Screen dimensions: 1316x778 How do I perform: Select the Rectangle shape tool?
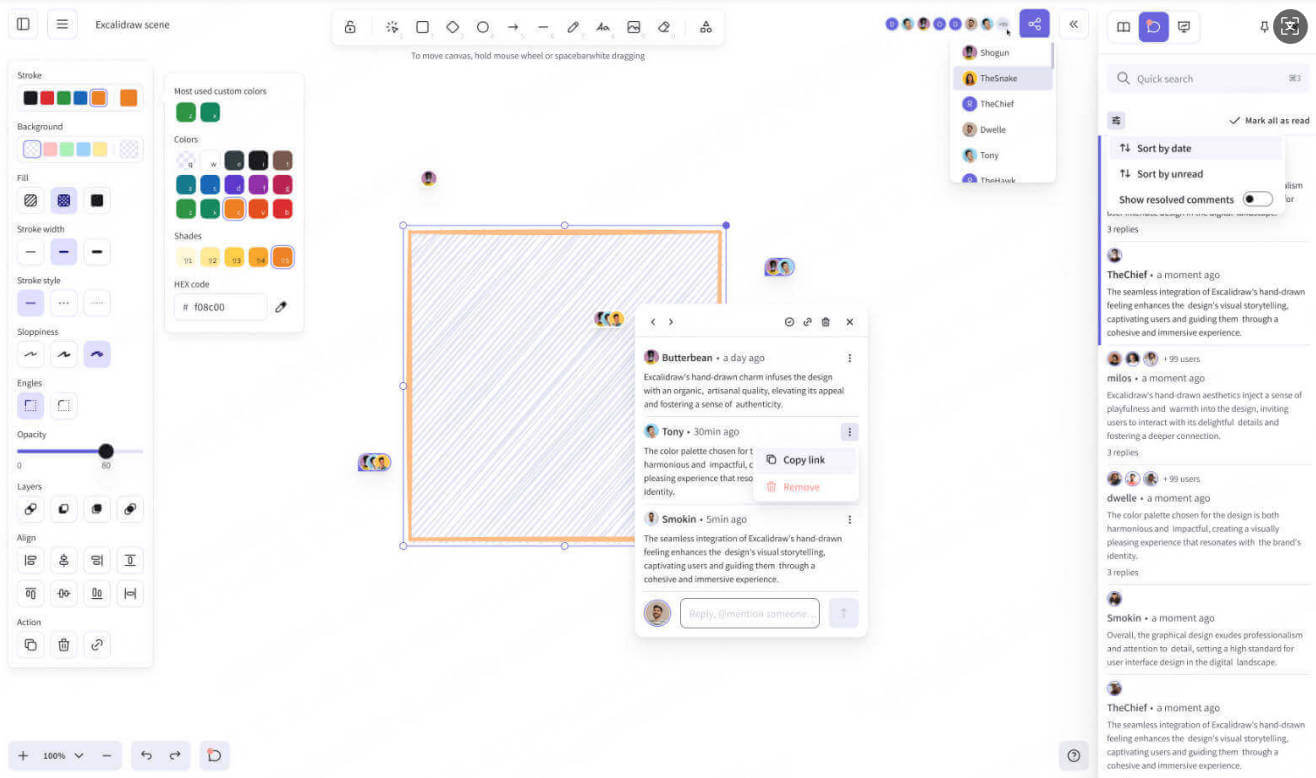[422, 27]
